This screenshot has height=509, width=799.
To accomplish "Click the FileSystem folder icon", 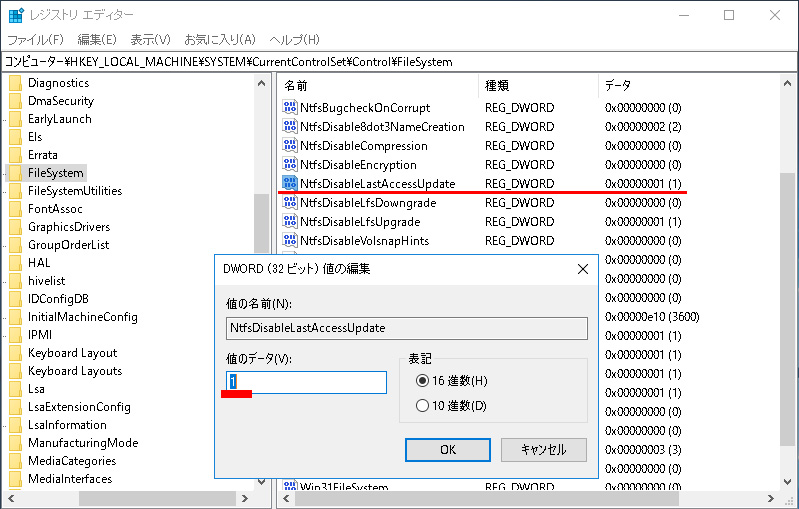I will (x=15, y=173).
